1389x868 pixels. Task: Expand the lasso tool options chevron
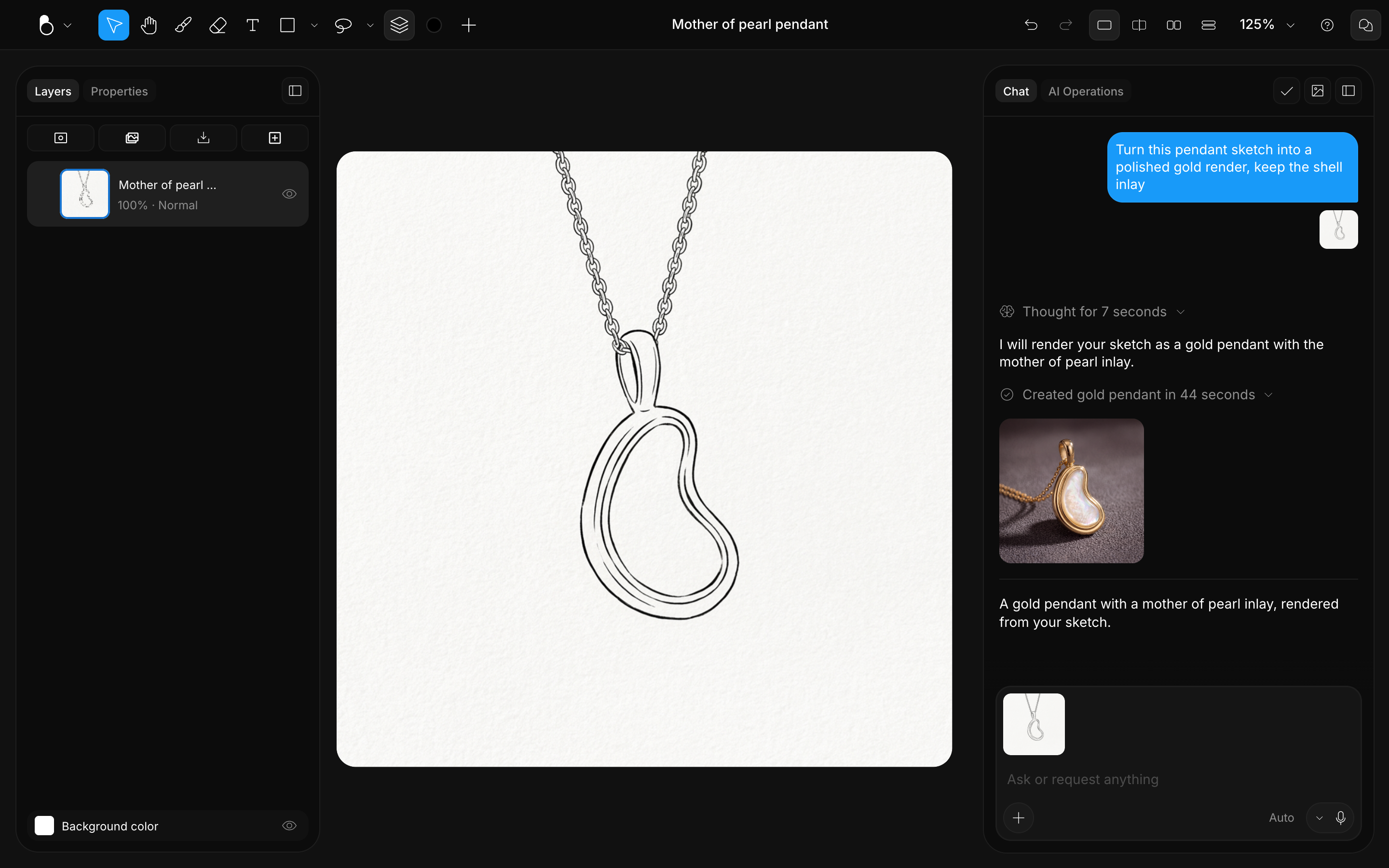tap(370, 25)
